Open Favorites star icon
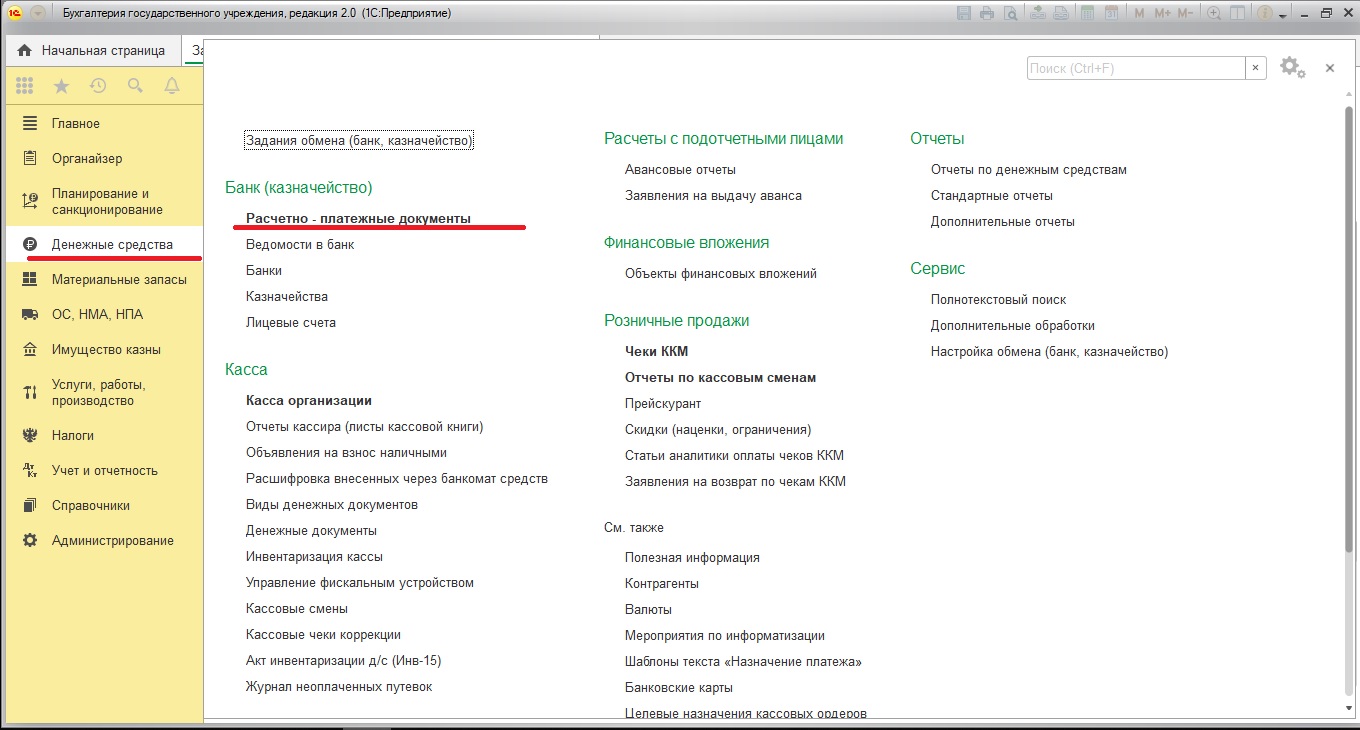The image size is (1360, 730). click(61, 86)
